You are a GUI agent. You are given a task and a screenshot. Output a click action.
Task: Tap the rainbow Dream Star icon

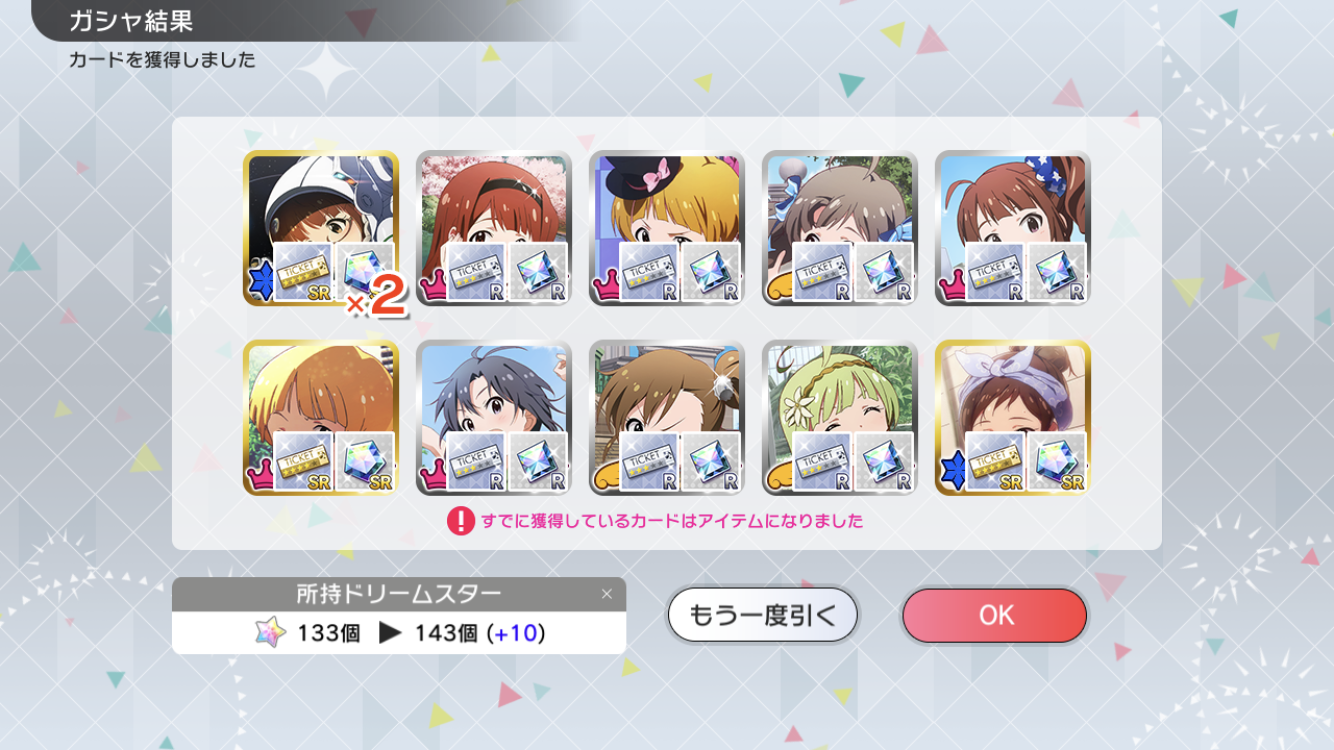point(271,633)
